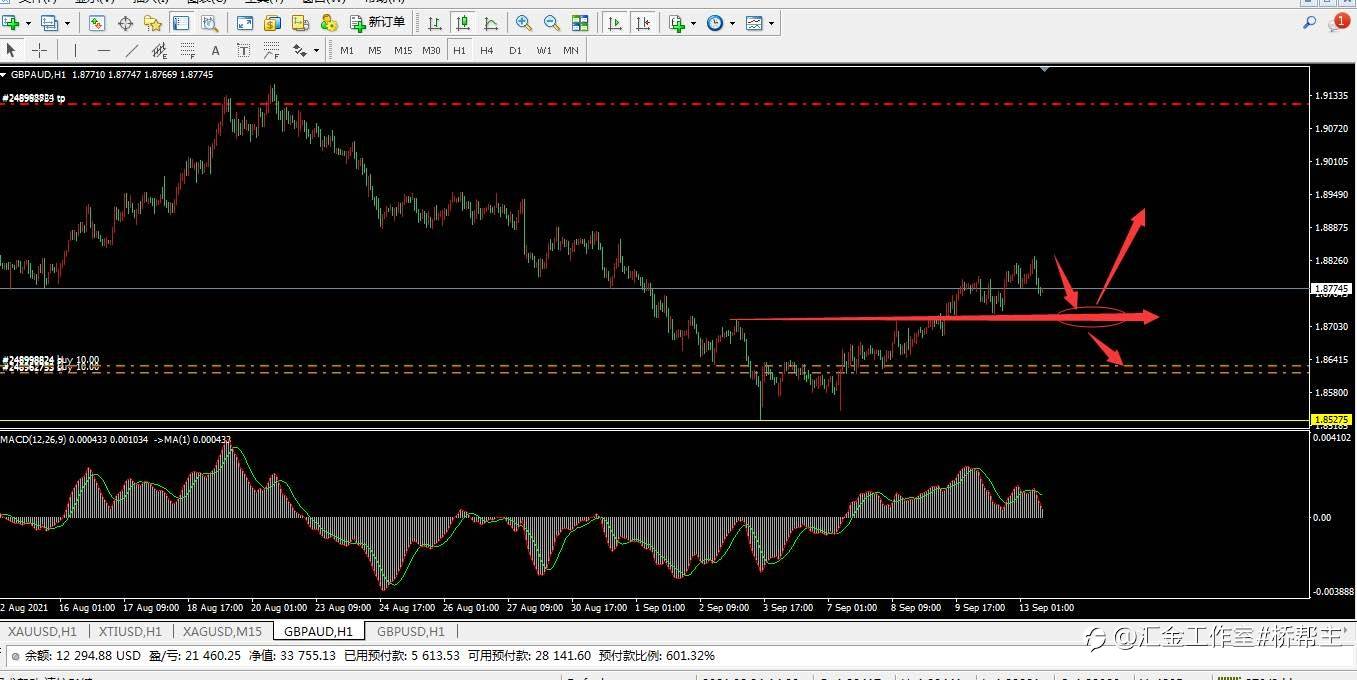
Task: Switch to bar chart type
Action: click(x=435, y=23)
